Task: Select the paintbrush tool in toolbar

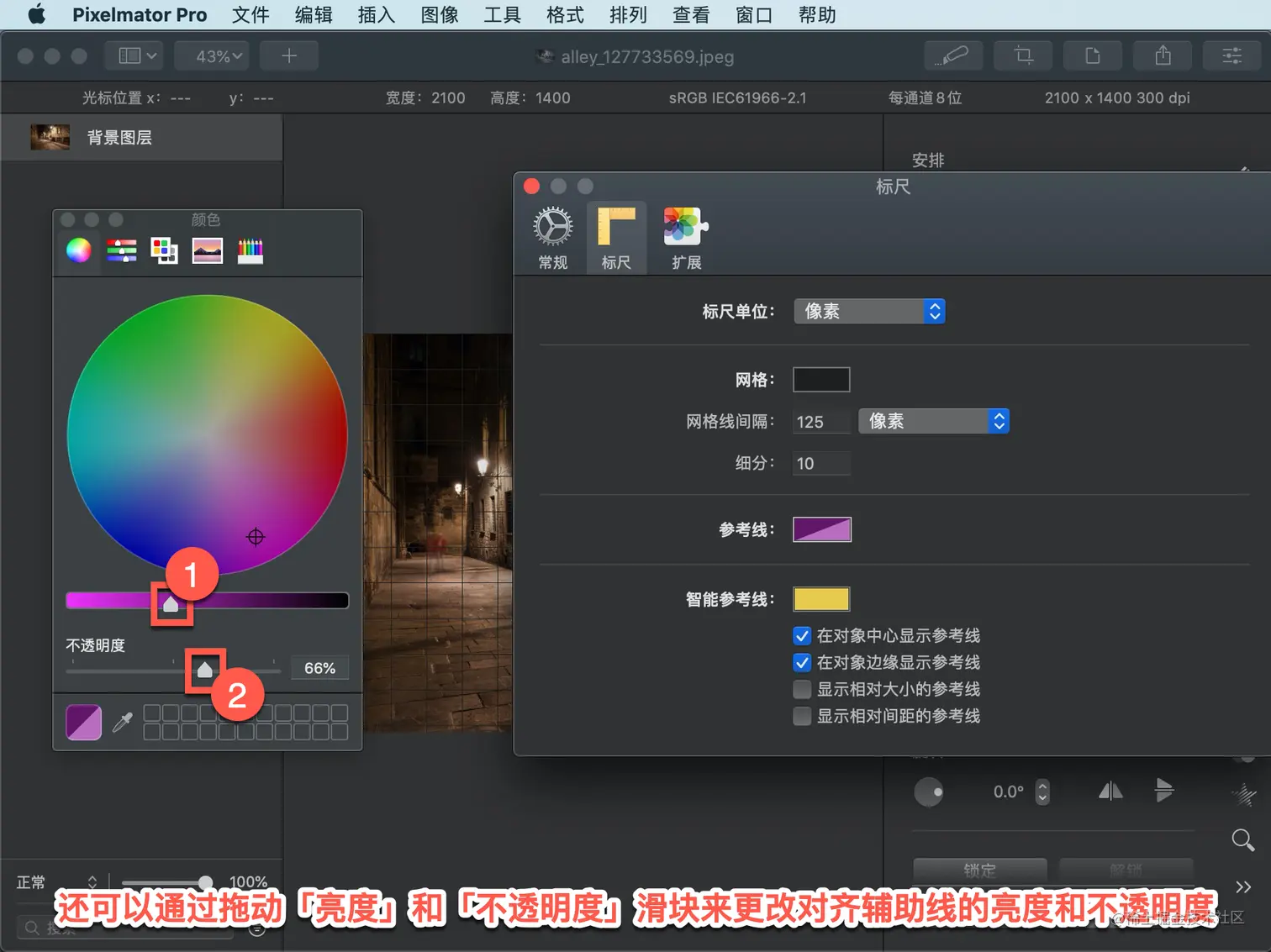Action: [x=952, y=56]
